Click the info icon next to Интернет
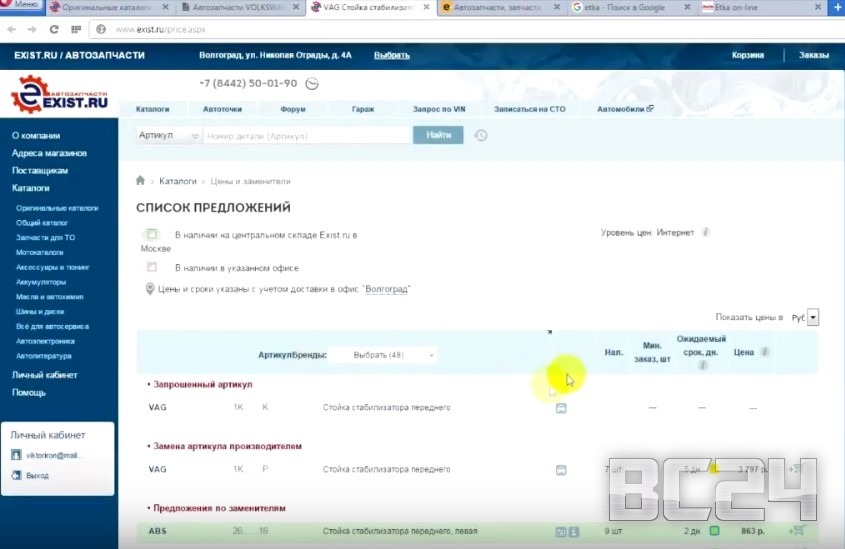845x549 pixels. [705, 232]
